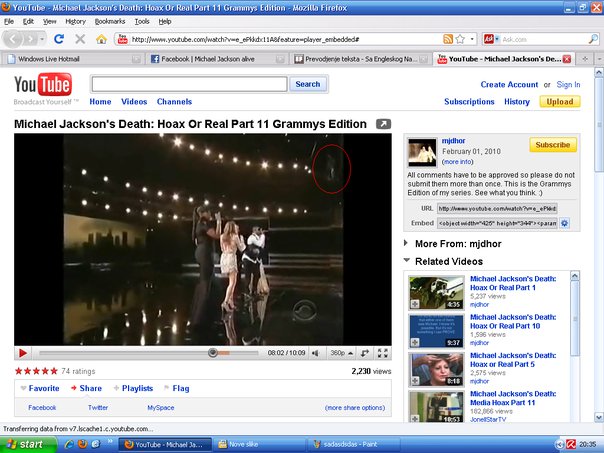The image size is (604, 453).
Task: Select the video URL text field
Action: (497, 208)
